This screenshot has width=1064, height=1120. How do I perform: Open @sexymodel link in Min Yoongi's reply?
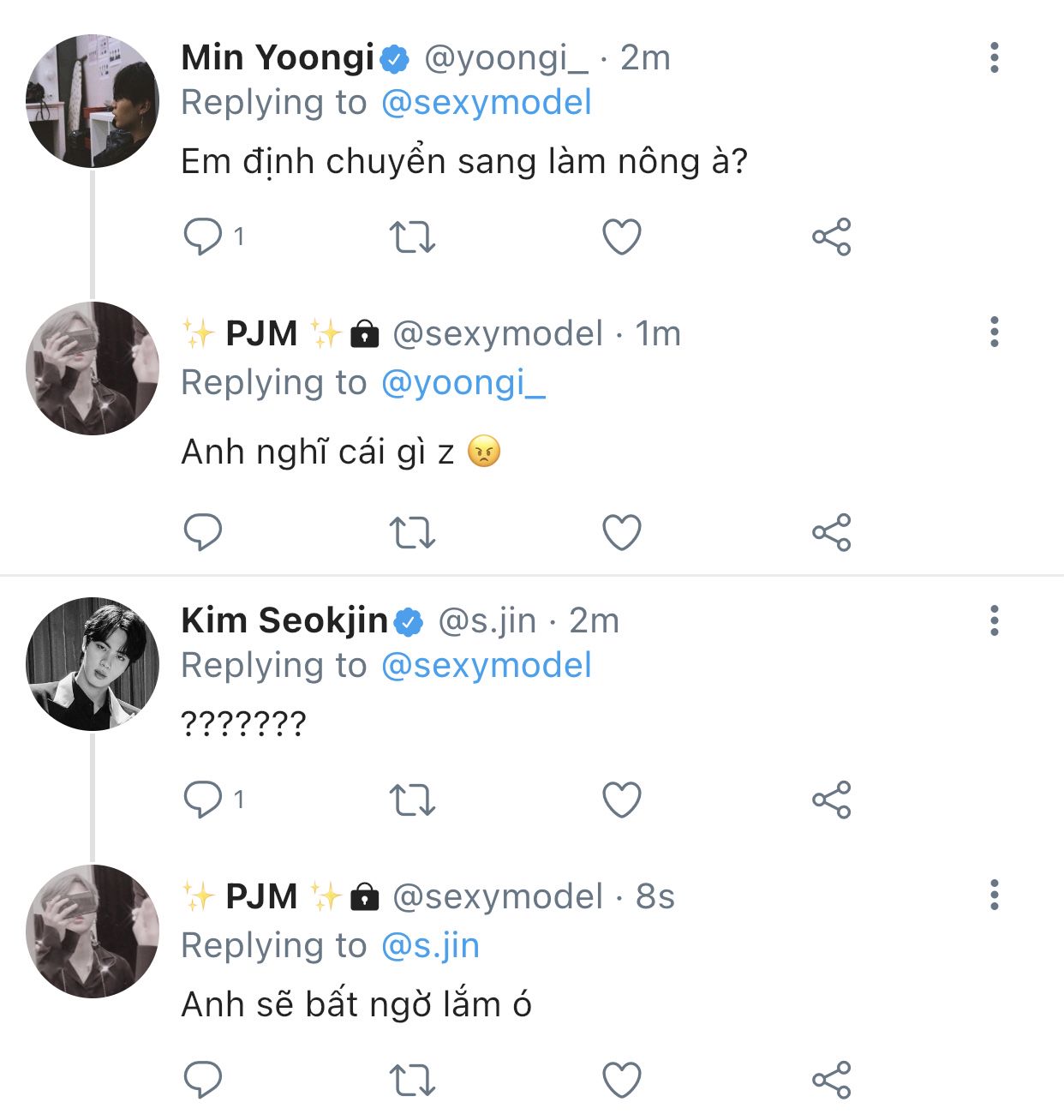(486, 103)
